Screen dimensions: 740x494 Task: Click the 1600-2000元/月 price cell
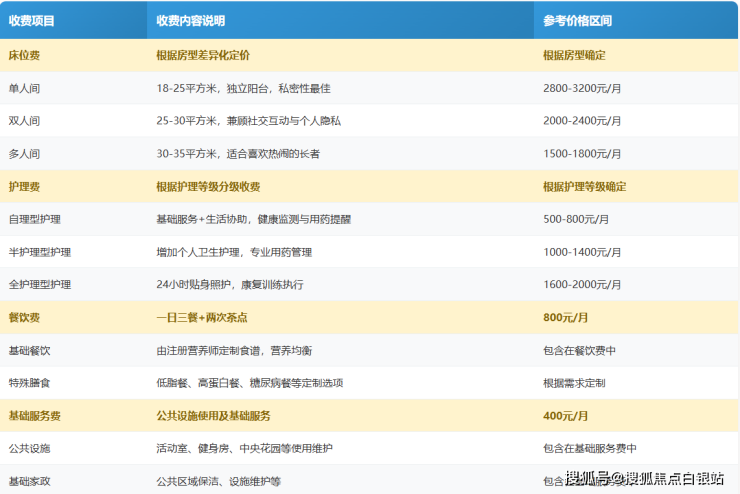(582, 285)
